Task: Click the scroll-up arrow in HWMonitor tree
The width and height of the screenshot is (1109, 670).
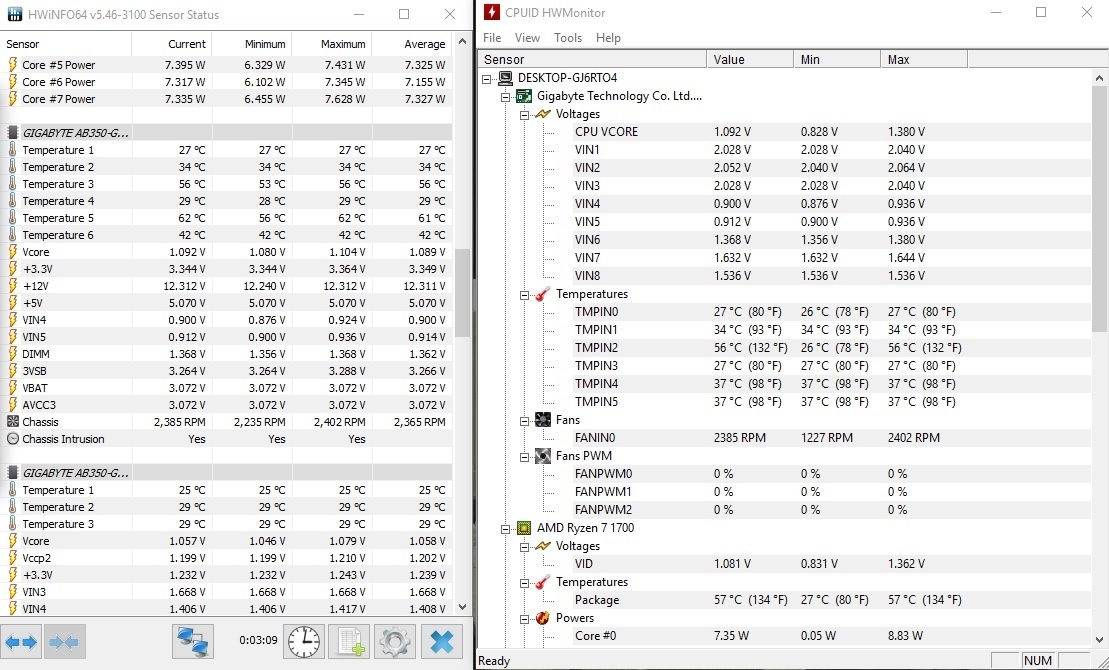Action: [x=1099, y=78]
